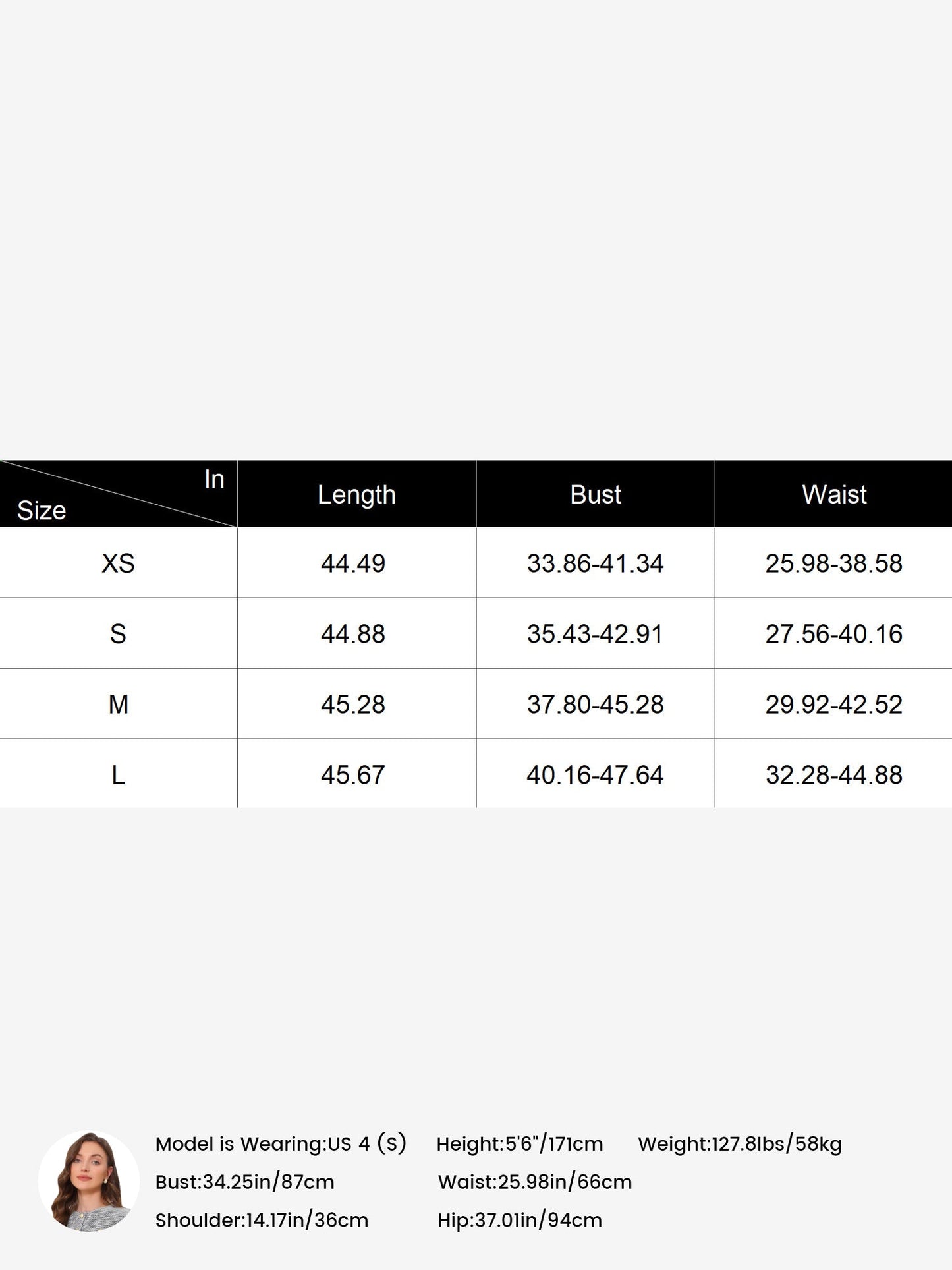Select the Waist column header
This screenshot has height=1270, width=952.
tap(834, 494)
